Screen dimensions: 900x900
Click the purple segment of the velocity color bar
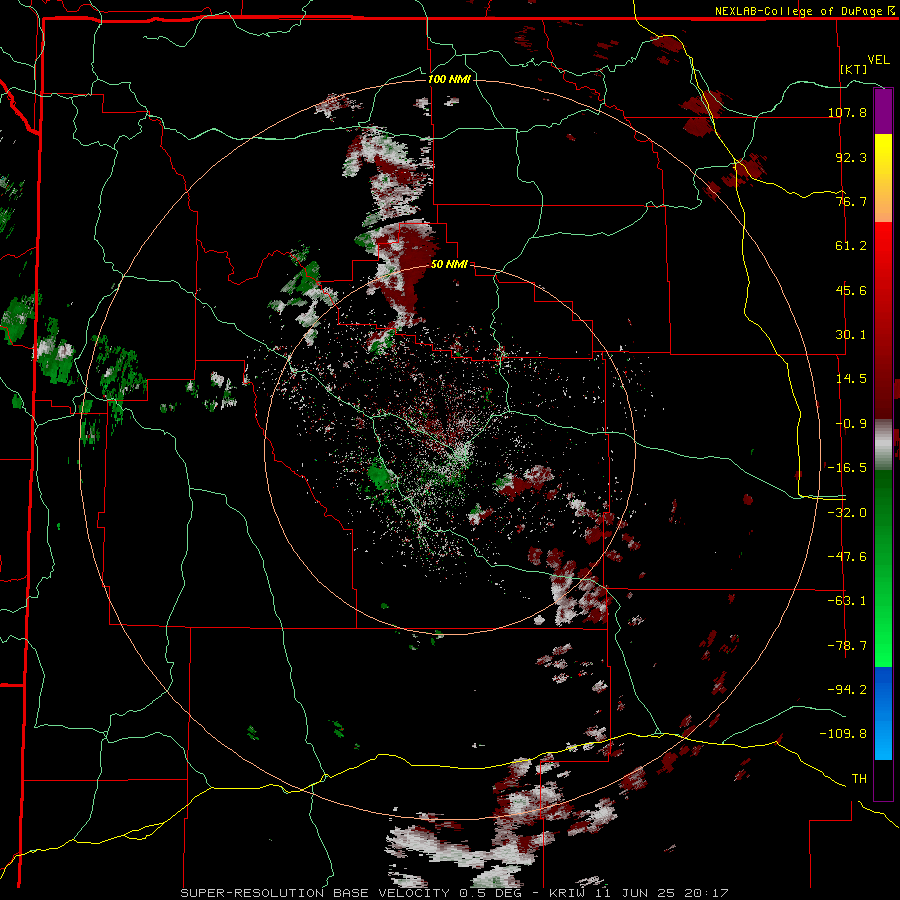tap(883, 112)
